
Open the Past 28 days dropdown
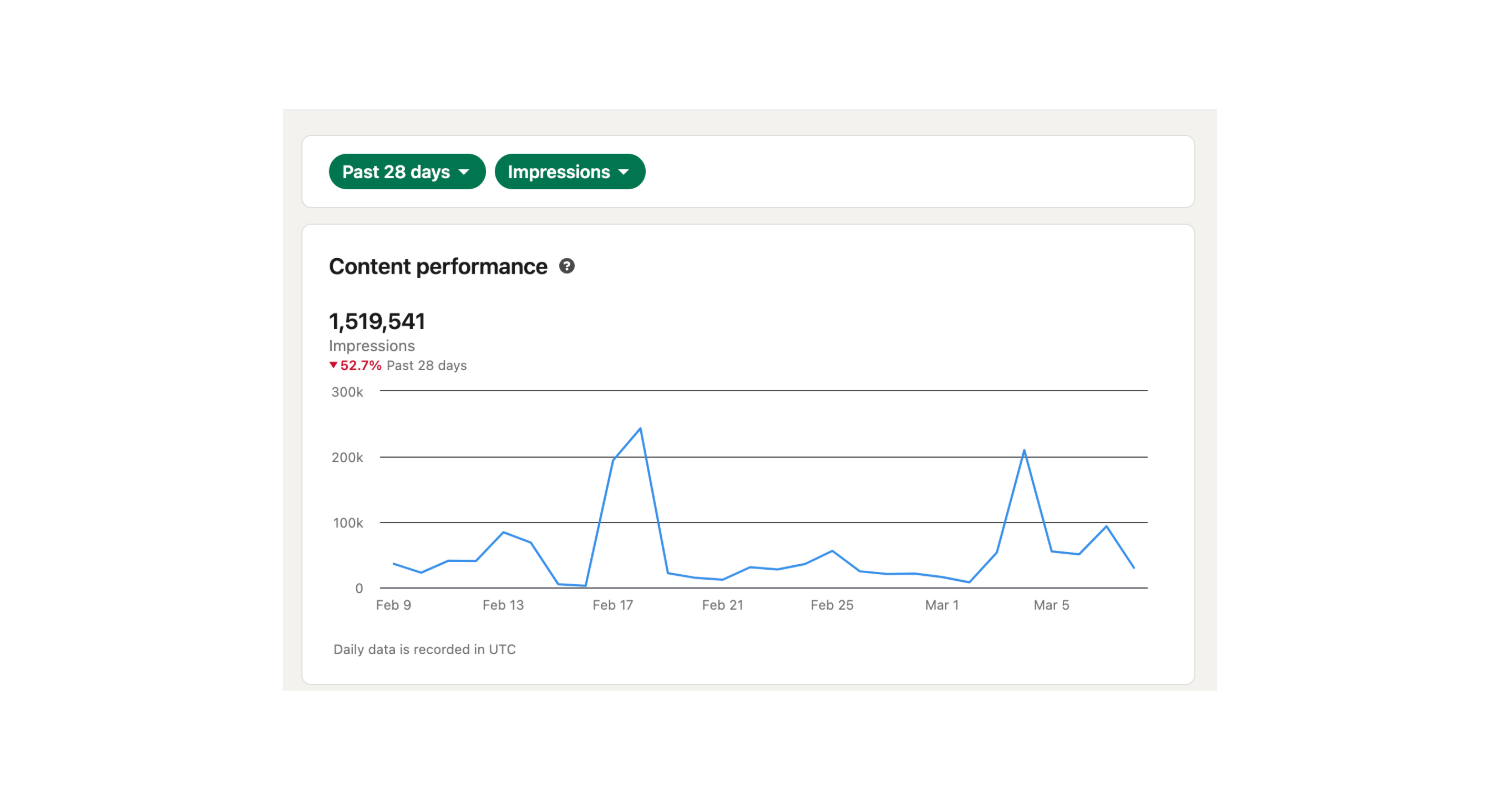[x=406, y=172]
